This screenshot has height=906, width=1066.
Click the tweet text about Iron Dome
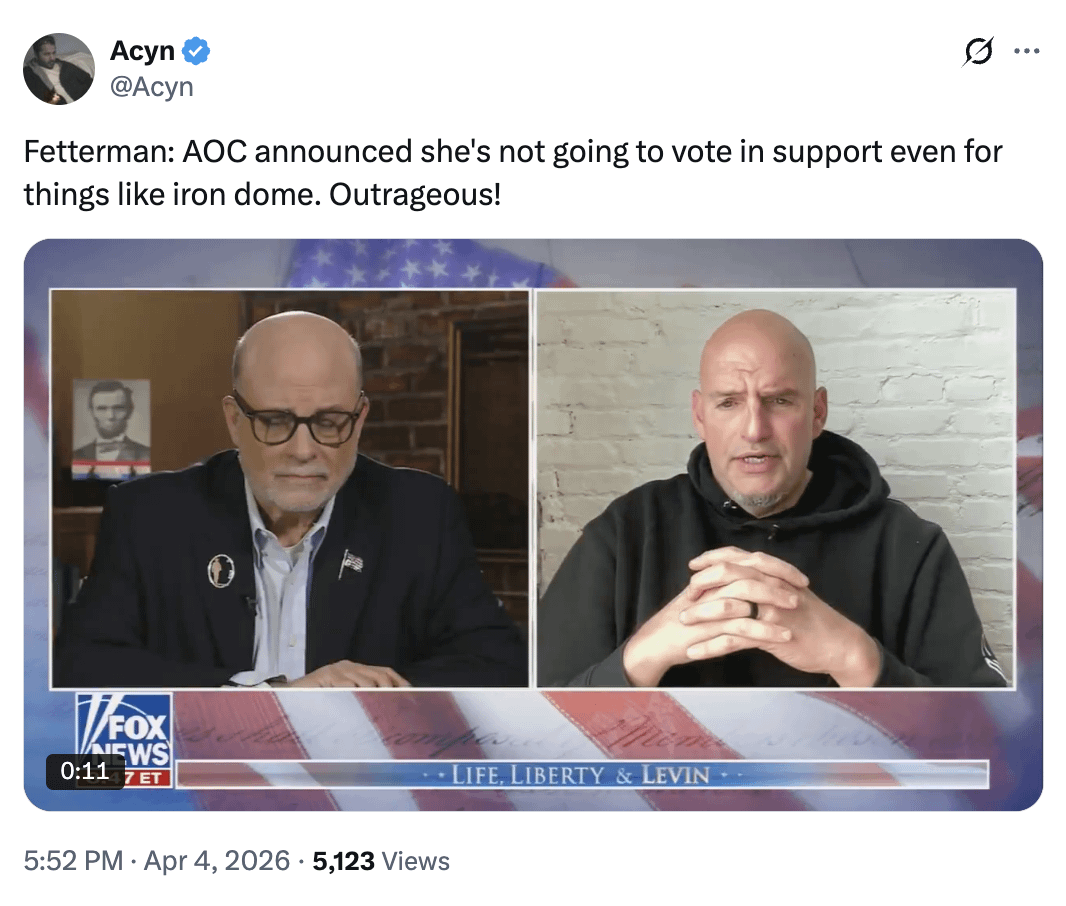point(512,172)
